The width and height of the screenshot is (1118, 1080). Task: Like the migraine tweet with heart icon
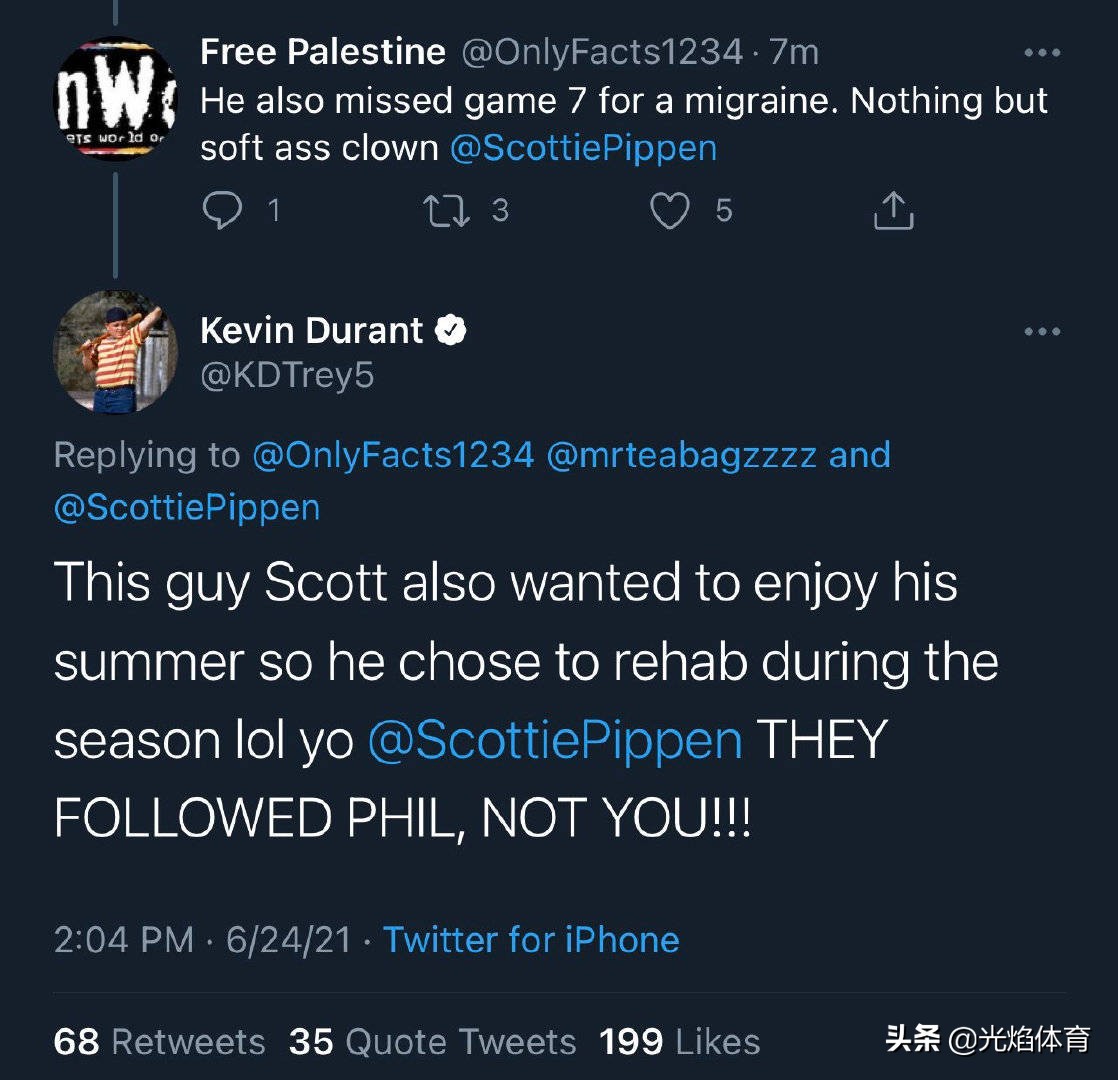pyautogui.click(x=669, y=210)
